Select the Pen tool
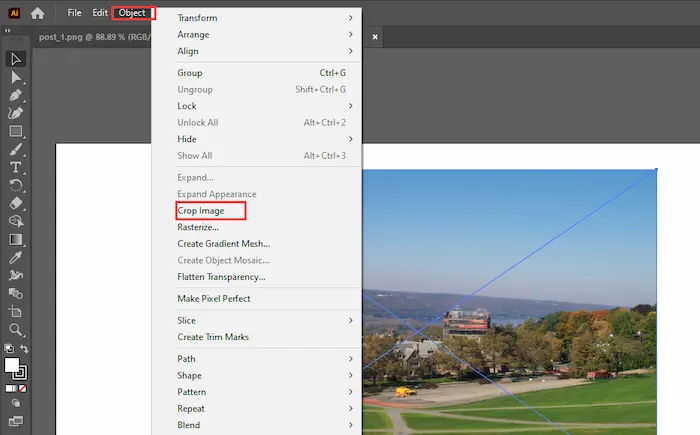Viewport: 700px width, 435px height. [16, 95]
